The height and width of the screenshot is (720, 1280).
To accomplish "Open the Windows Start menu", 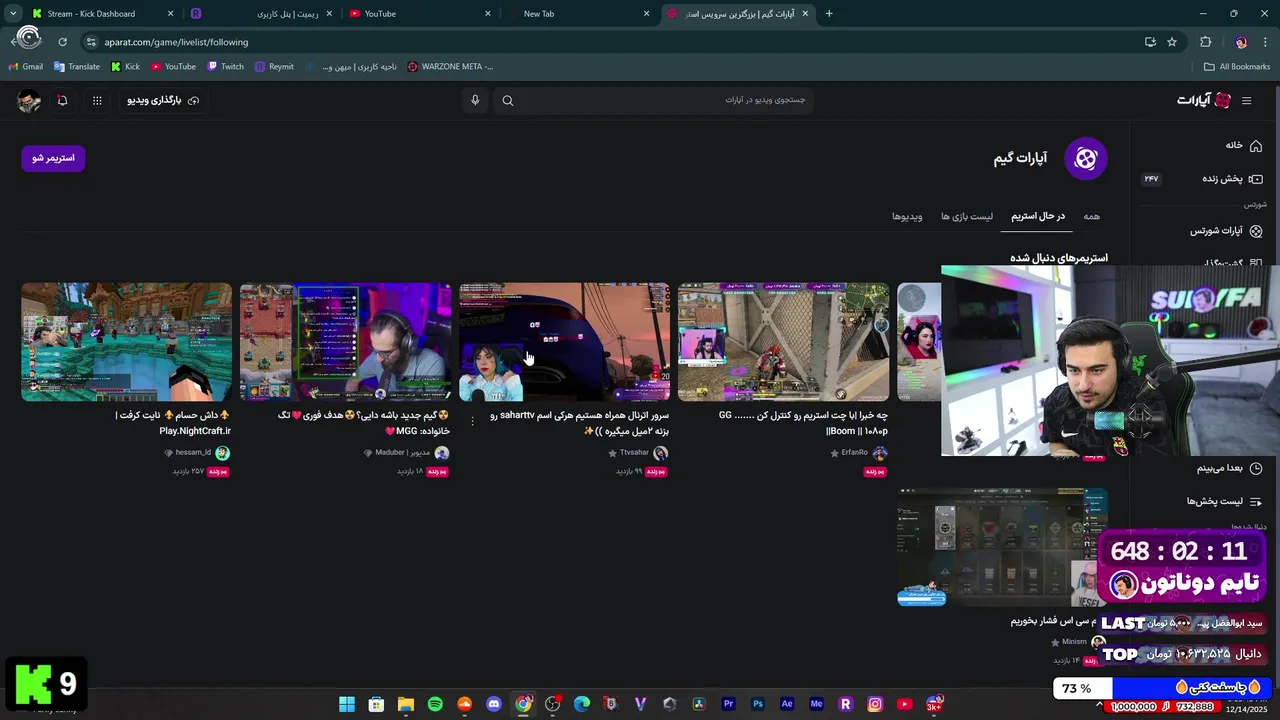I will 347,704.
